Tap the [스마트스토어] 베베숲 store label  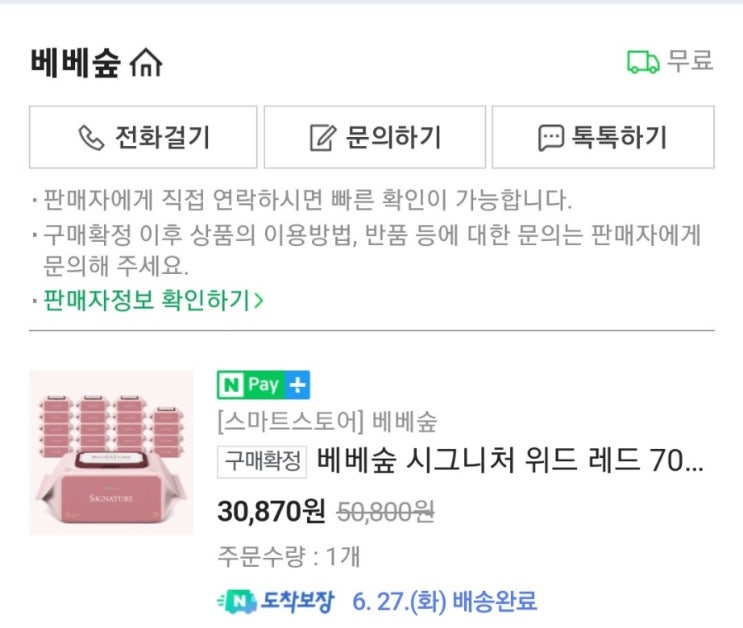click(x=327, y=421)
